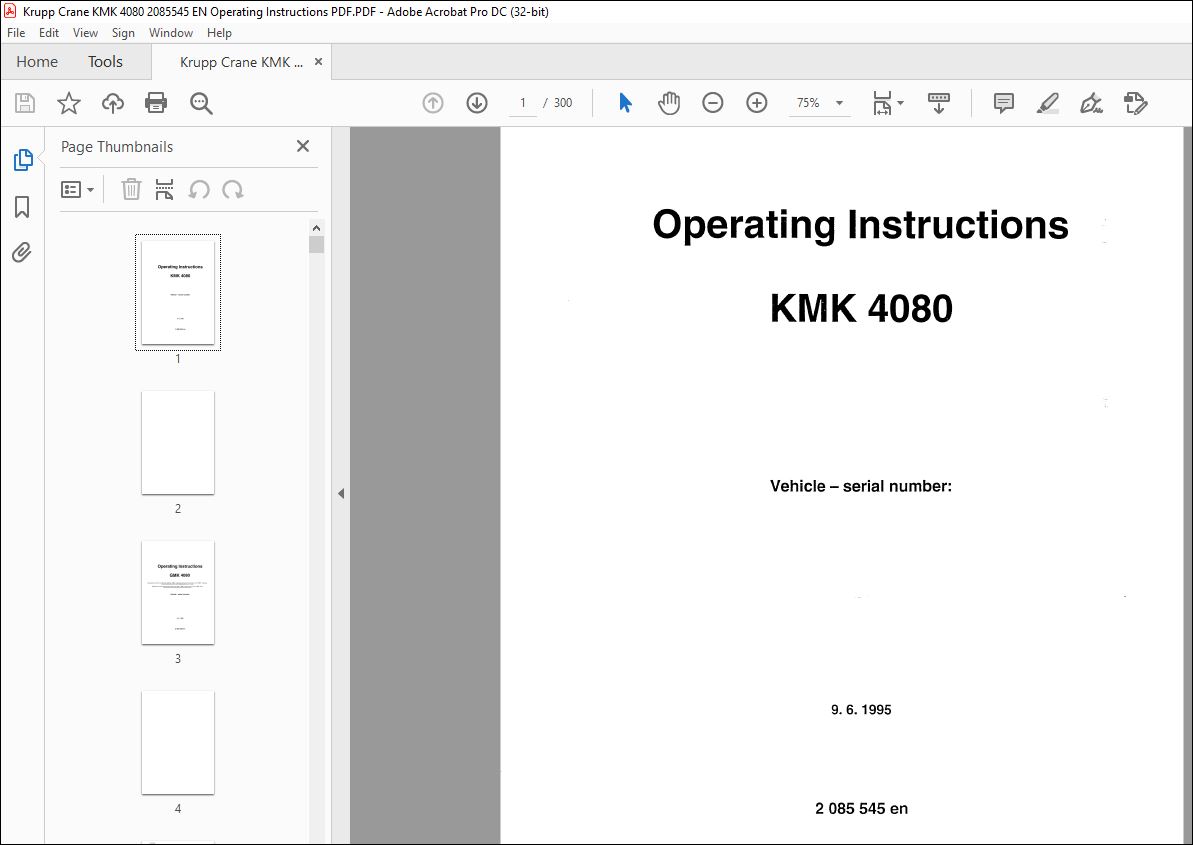Collapse the navigation pane with the arrow
The width and height of the screenshot is (1193, 845).
pos(341,494)
